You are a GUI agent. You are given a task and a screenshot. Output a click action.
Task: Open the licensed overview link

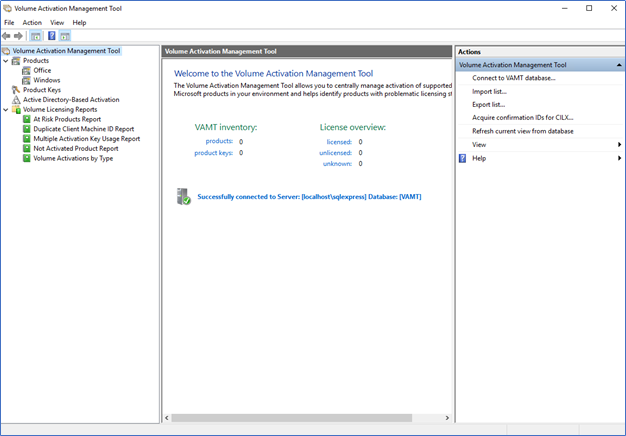(339, 142)
